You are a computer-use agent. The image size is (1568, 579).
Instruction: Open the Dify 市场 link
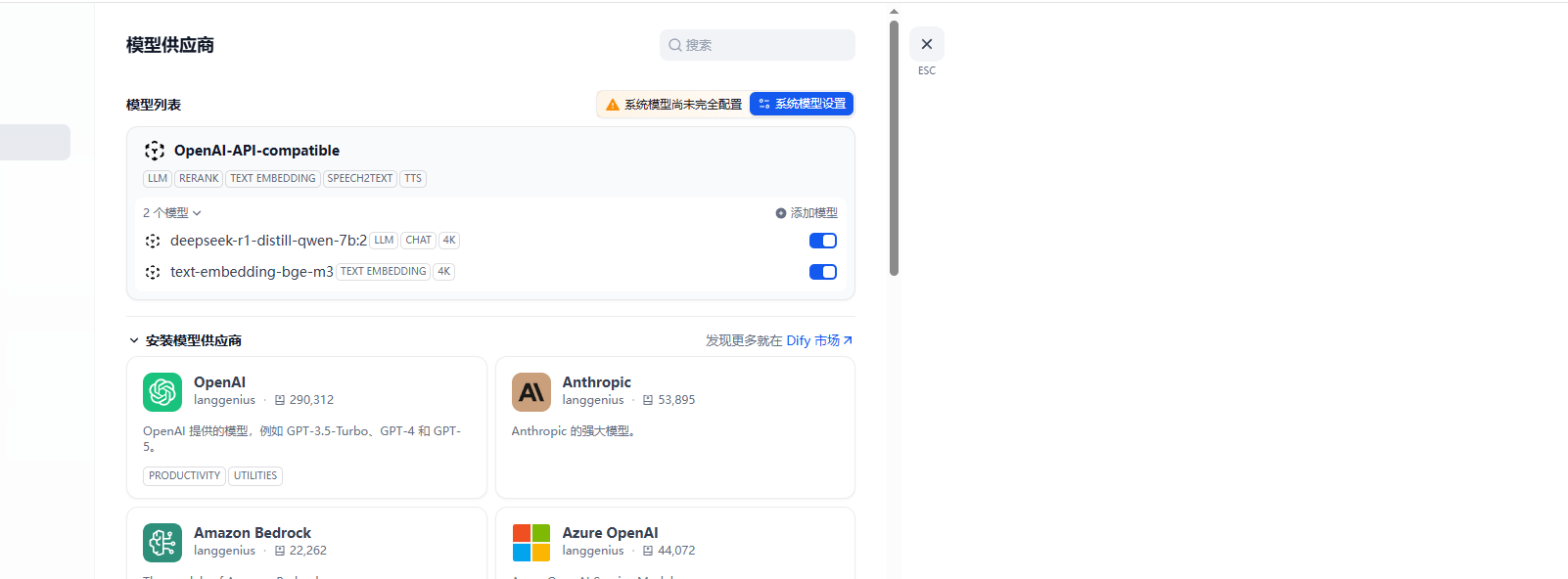tap(819, 340)
